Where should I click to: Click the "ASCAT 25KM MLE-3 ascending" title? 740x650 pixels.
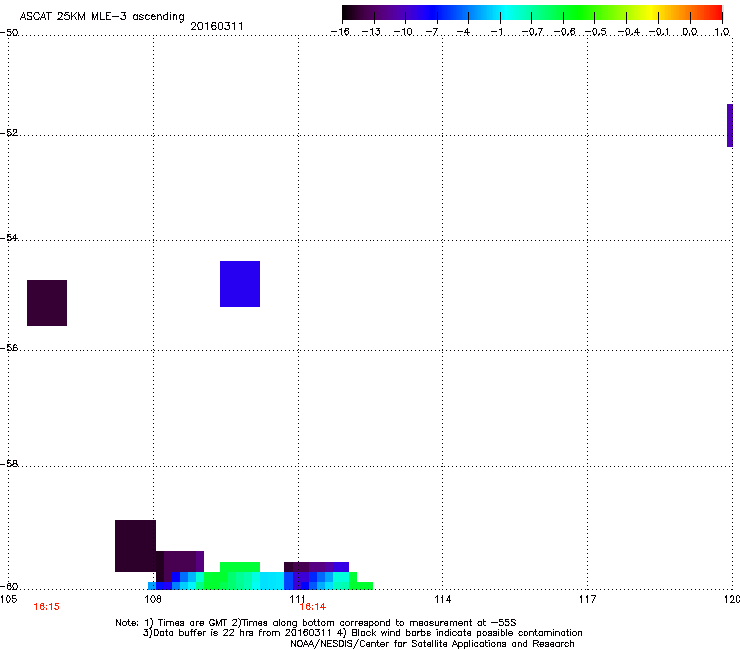click(102, 17)
